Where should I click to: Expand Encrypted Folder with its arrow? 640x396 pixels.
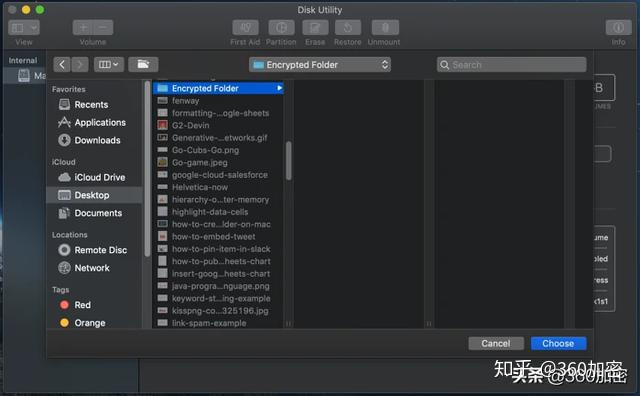point(280,88)
